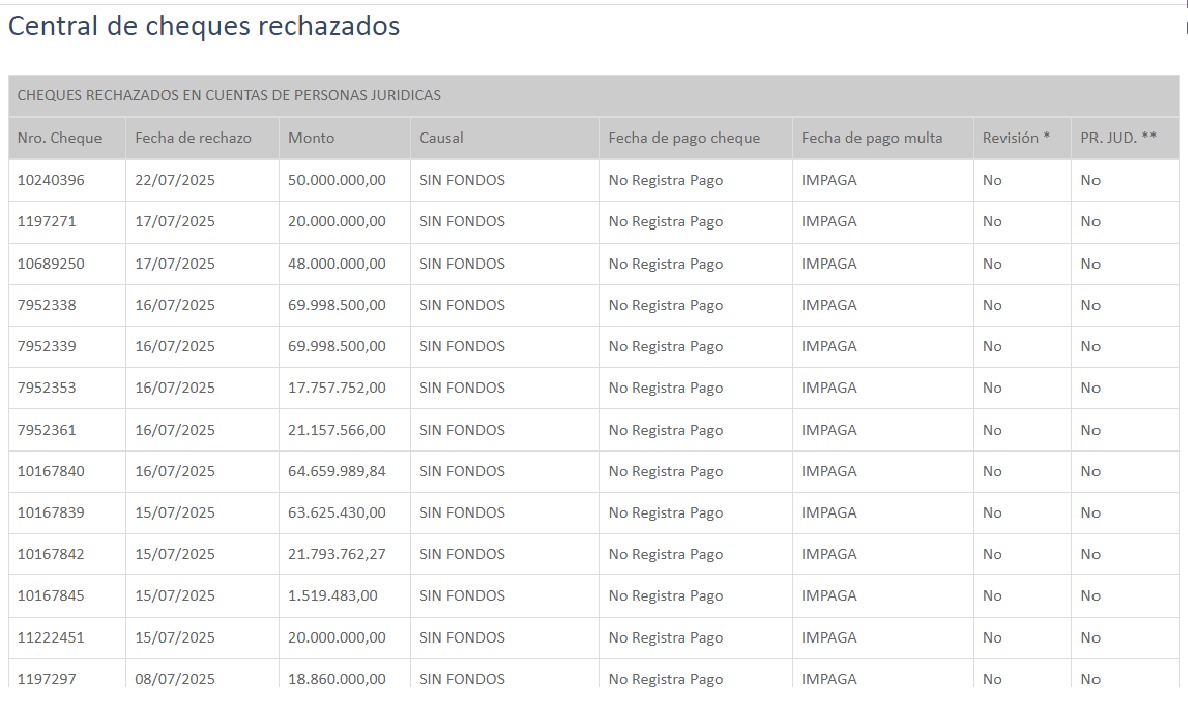Click amount 63.625.430,00
The height and width of the screenshot is (728, 1188).
coord(336,513)
